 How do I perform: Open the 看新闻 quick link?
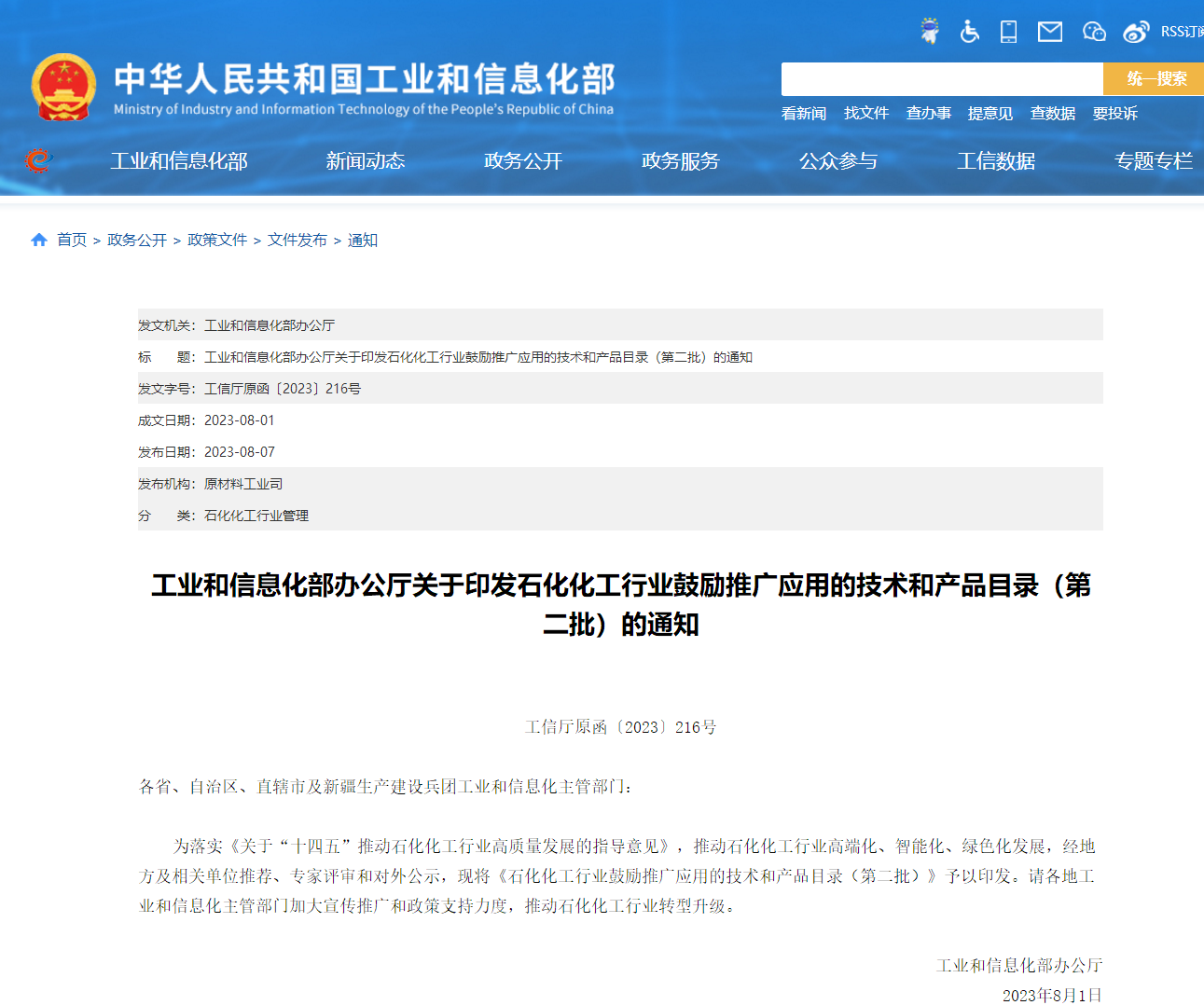click(x=804, y=114)
